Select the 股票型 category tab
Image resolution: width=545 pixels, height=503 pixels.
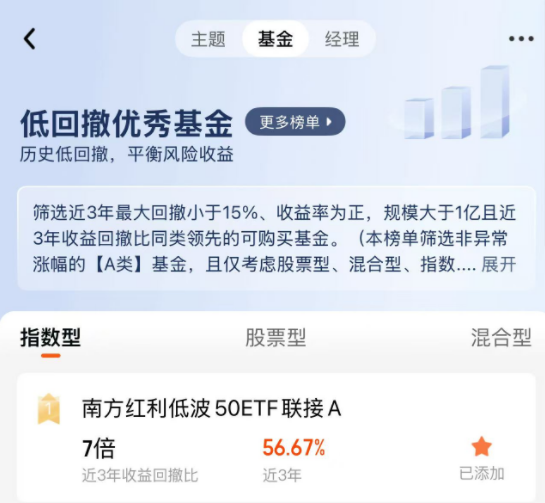(276, 337)
